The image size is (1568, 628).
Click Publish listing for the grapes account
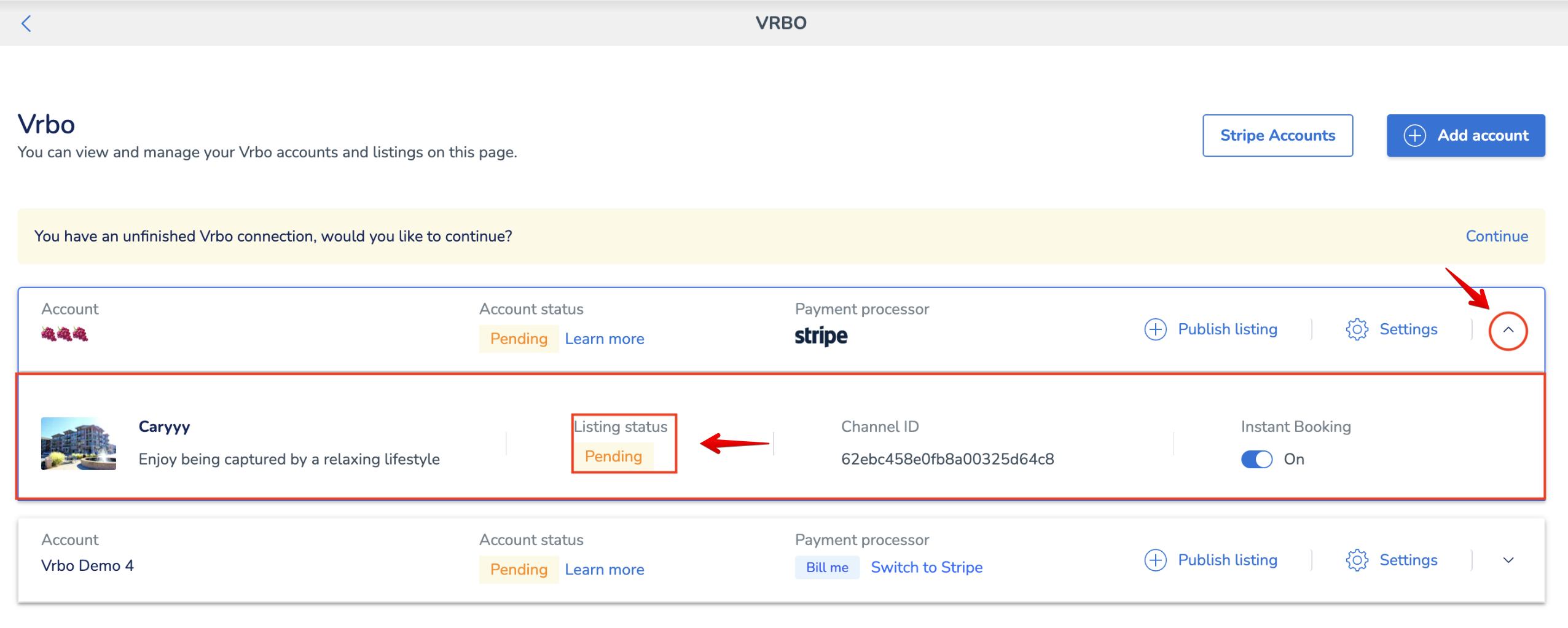pos(1211,329)
